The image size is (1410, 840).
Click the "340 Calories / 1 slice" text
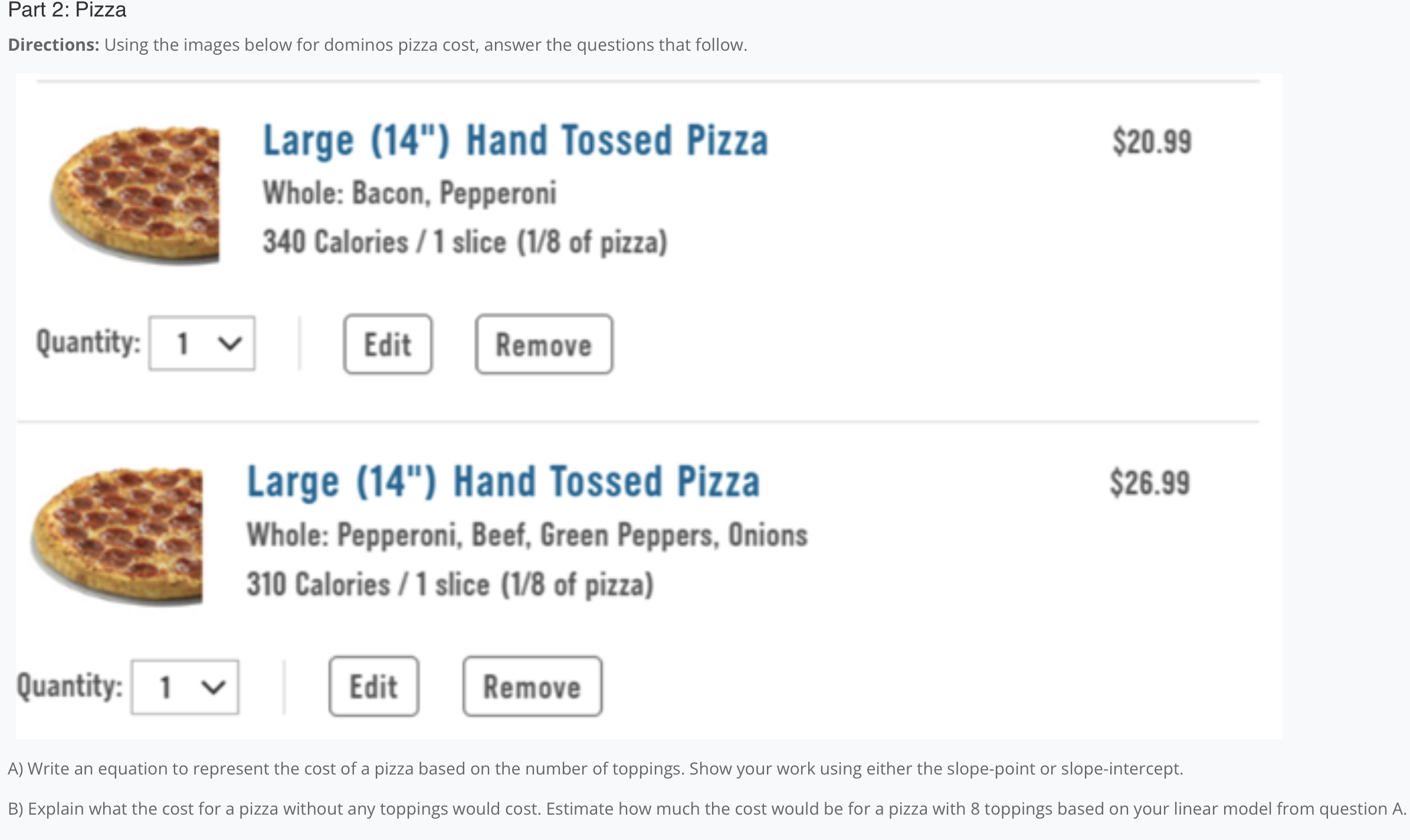465,242
